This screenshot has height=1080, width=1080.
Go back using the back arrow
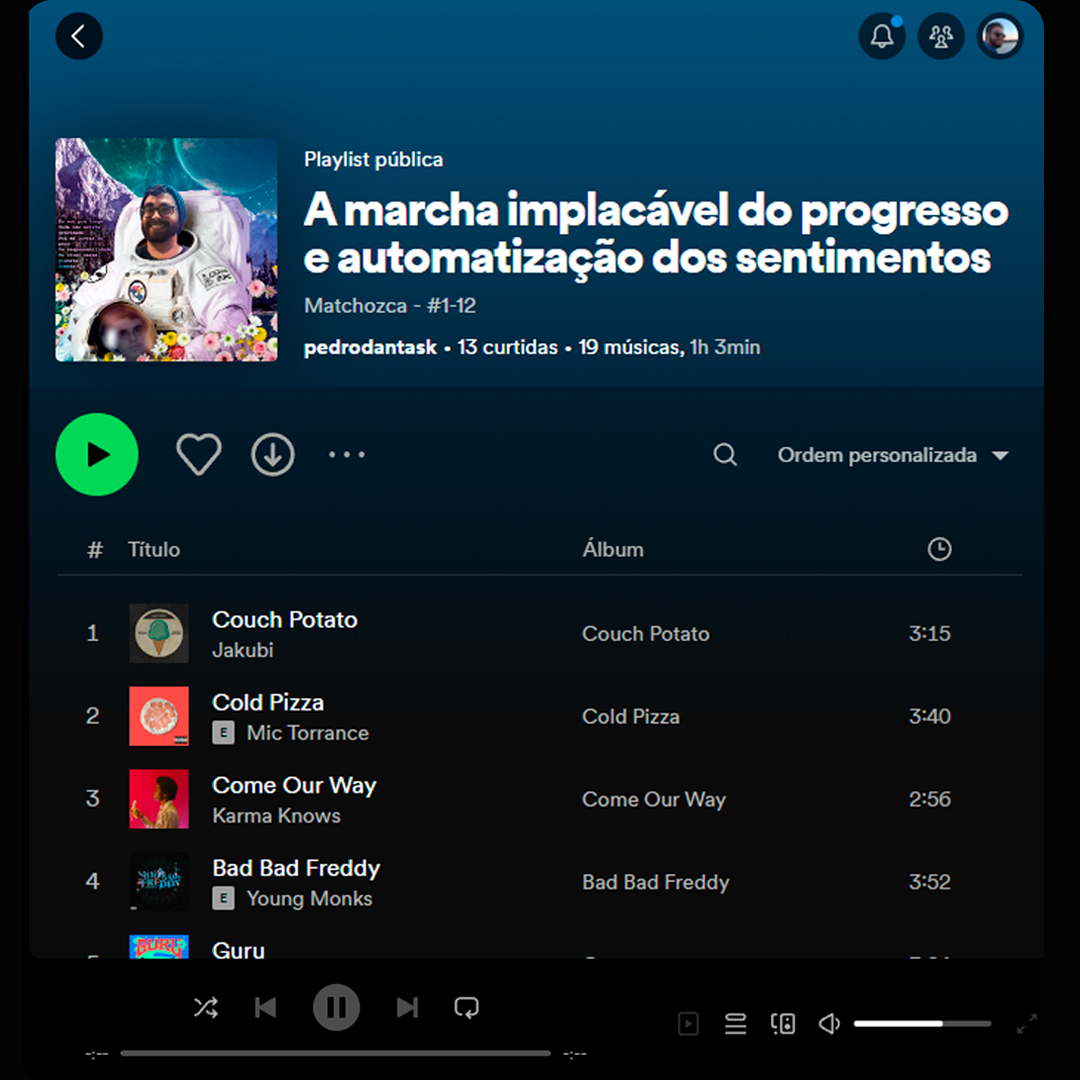[x=79, y=36]
